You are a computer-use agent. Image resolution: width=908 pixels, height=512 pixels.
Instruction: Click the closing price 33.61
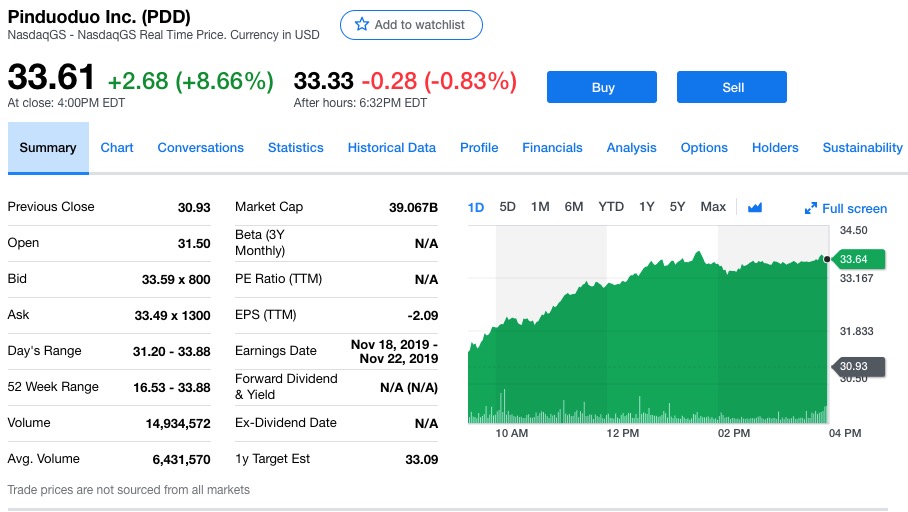[51, 77]
